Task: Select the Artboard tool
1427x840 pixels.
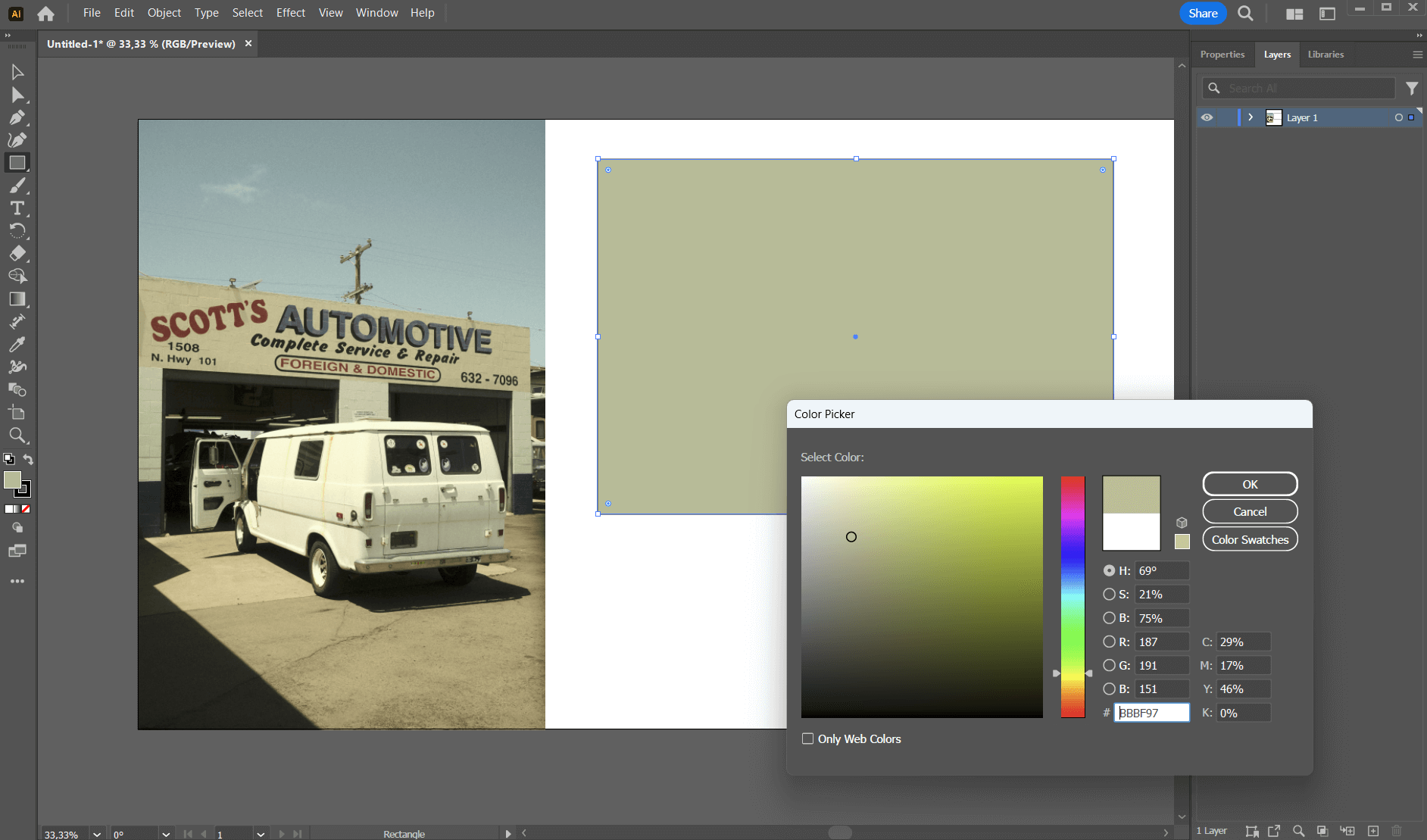Action: click(x=17, y=413)
